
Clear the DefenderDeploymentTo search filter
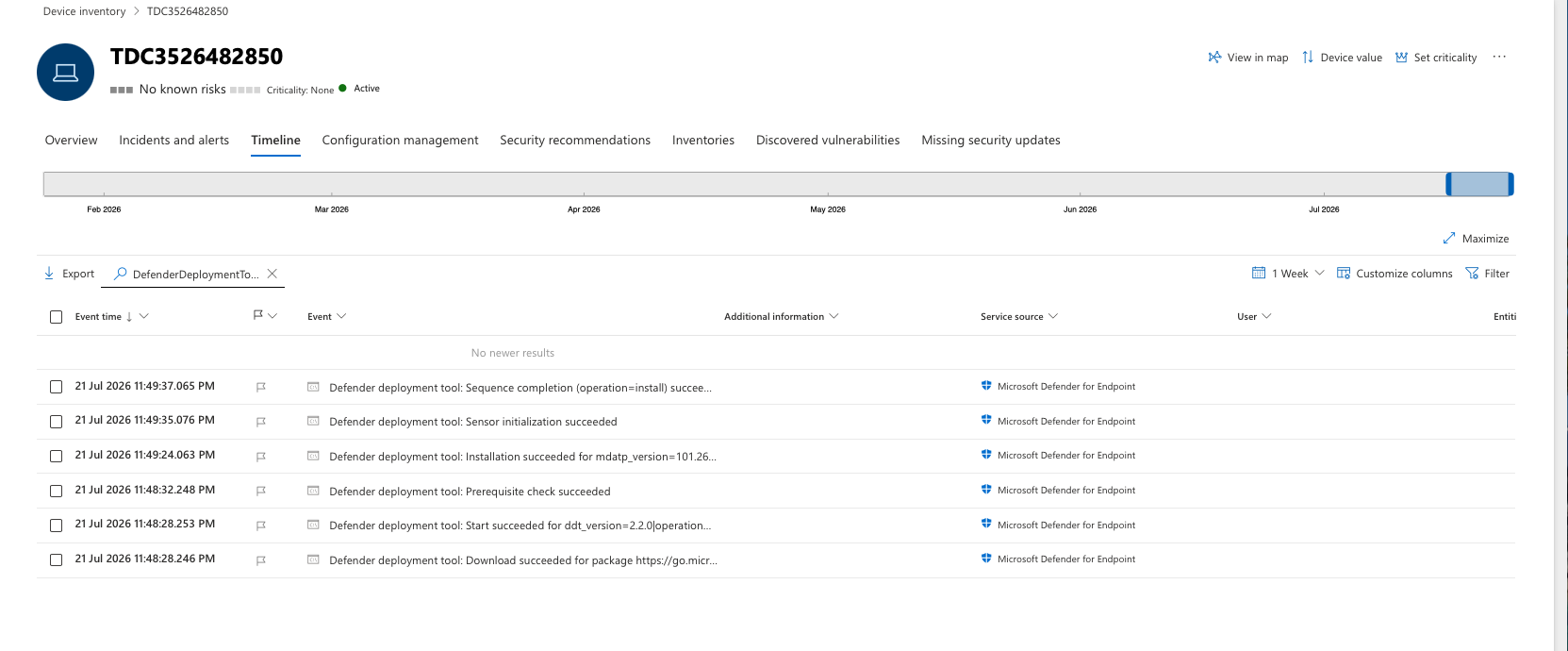pos(272,274)
